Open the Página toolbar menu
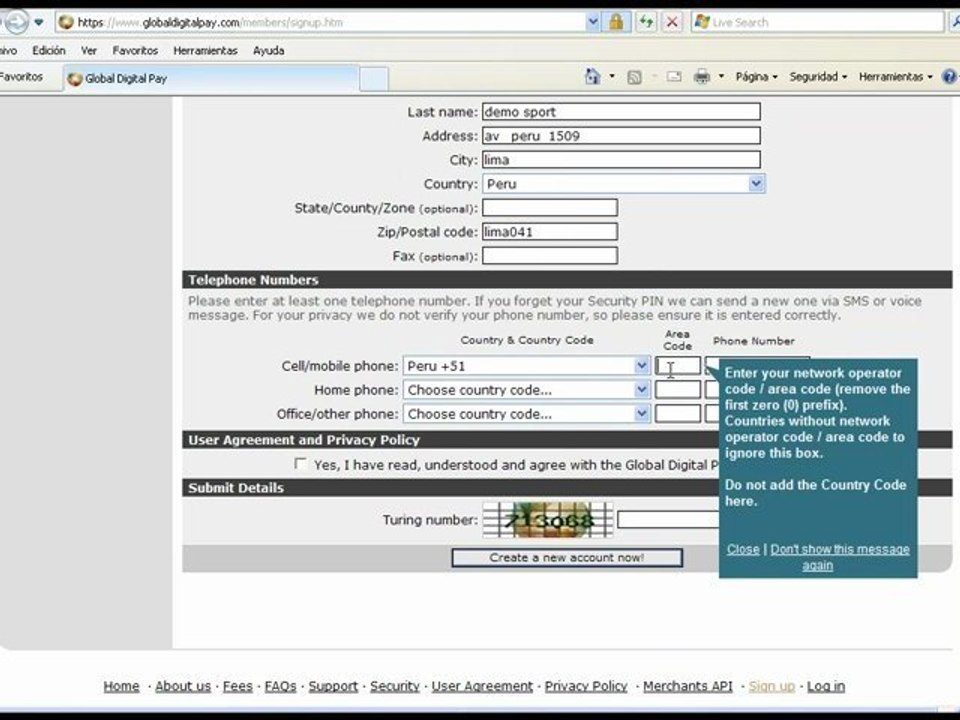Screen dimensions: 960x720 point(756,77)
